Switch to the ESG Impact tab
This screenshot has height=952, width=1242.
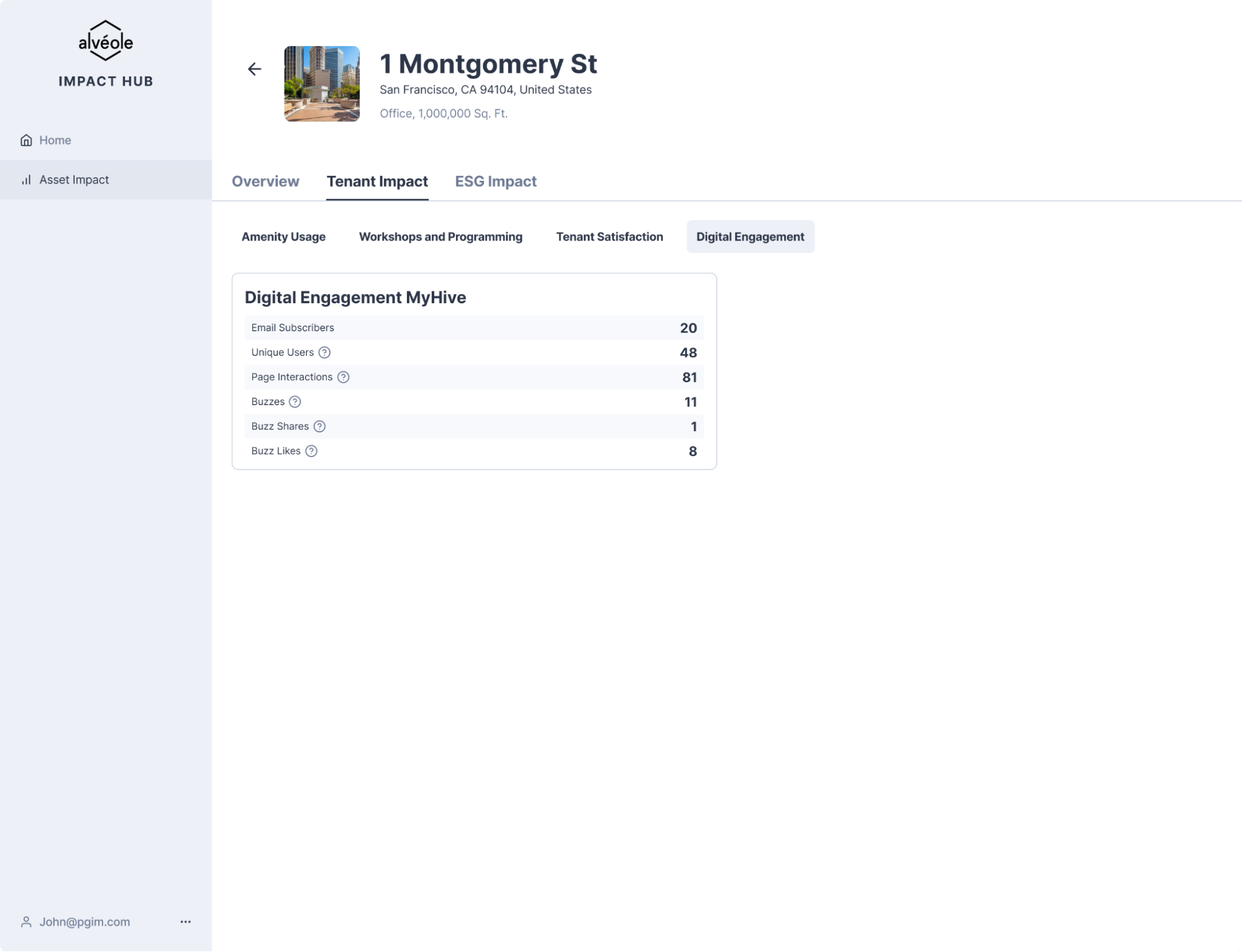point(495,181)
